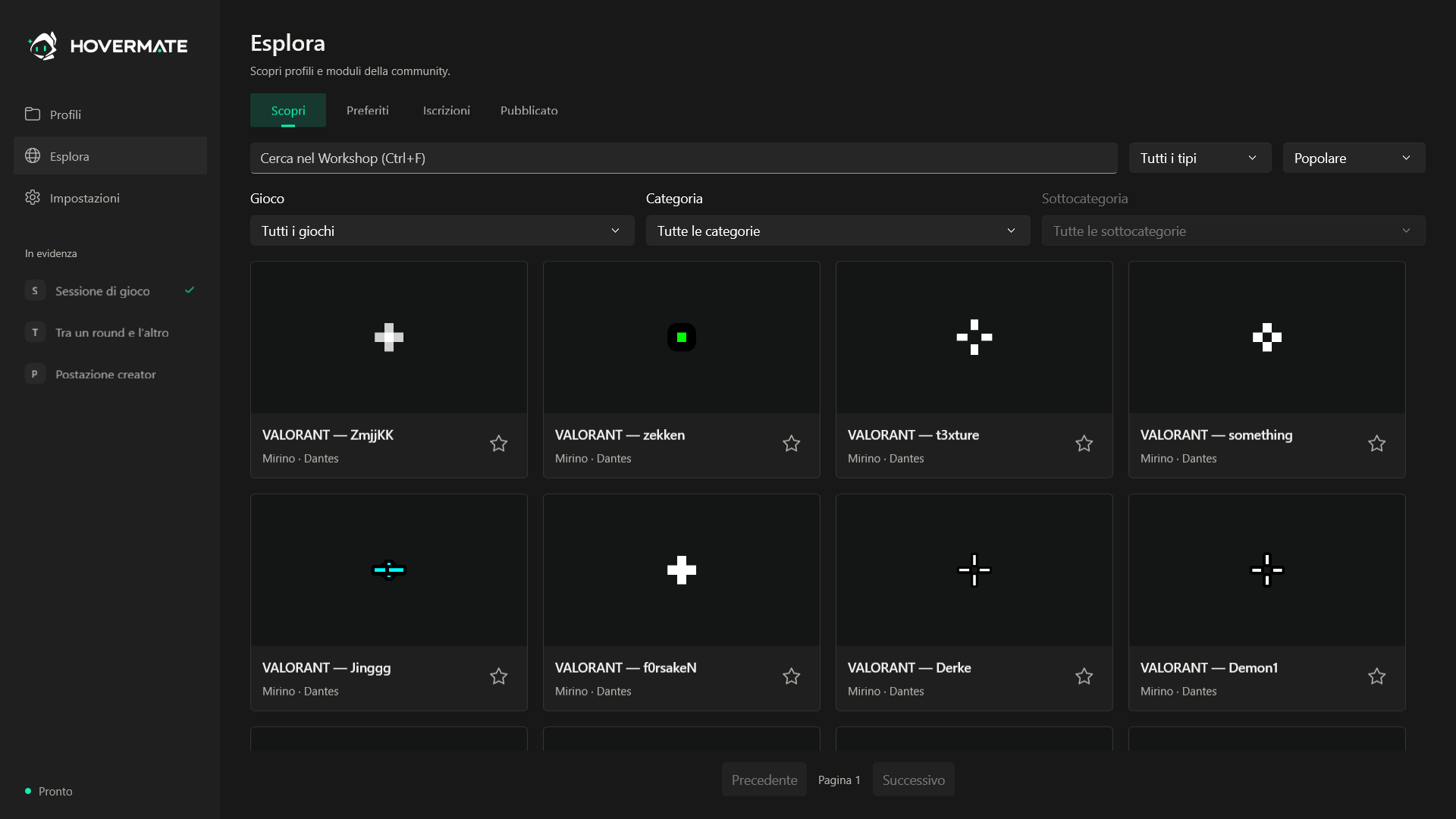Star the VALORANT — t3xture crosshair
The image size is (1456, 819).
(x=1084, y=444)
